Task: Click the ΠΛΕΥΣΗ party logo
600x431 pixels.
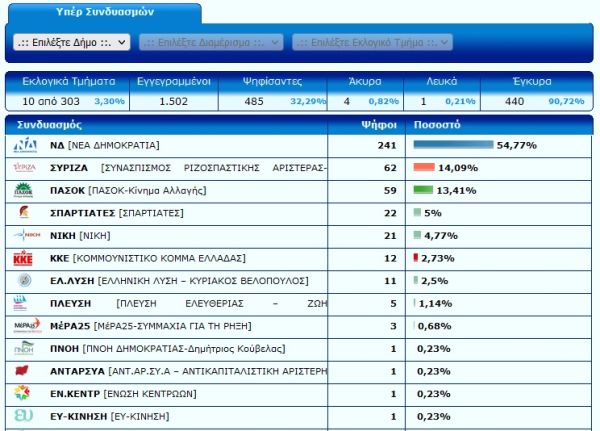Action: [x=20, y=303]
